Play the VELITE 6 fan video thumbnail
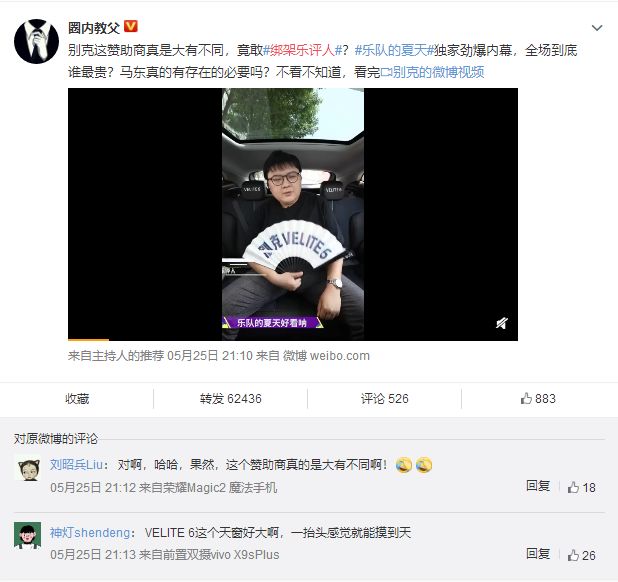 (293, 214)
